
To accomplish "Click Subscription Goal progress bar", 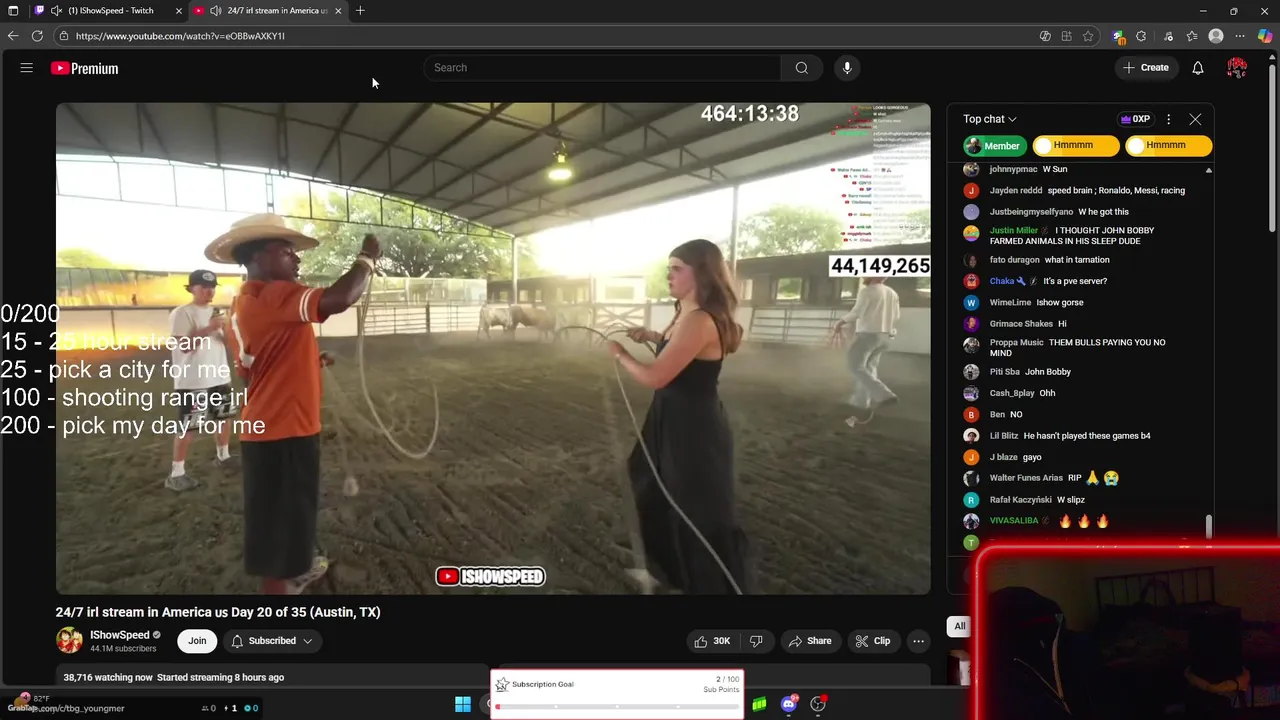I will pos(617,707).
